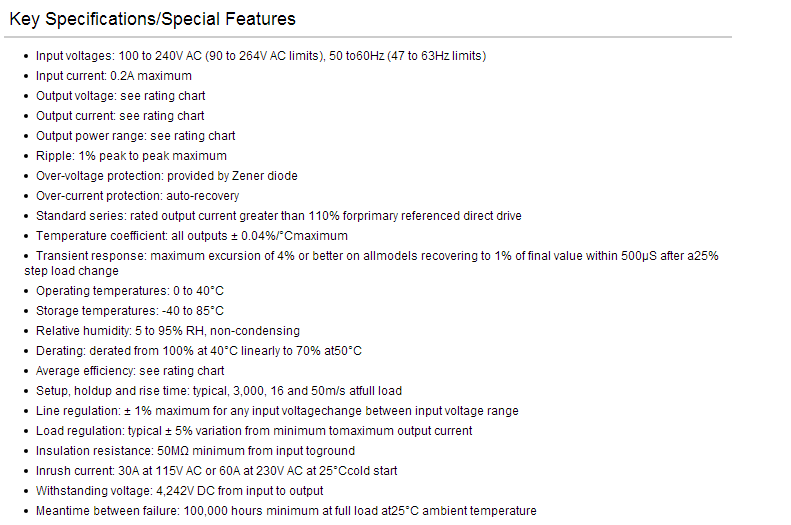Click the Ripple 1% peak to peak line
The width and height of the screenshot is (791, 525).
tap(131, 156)
